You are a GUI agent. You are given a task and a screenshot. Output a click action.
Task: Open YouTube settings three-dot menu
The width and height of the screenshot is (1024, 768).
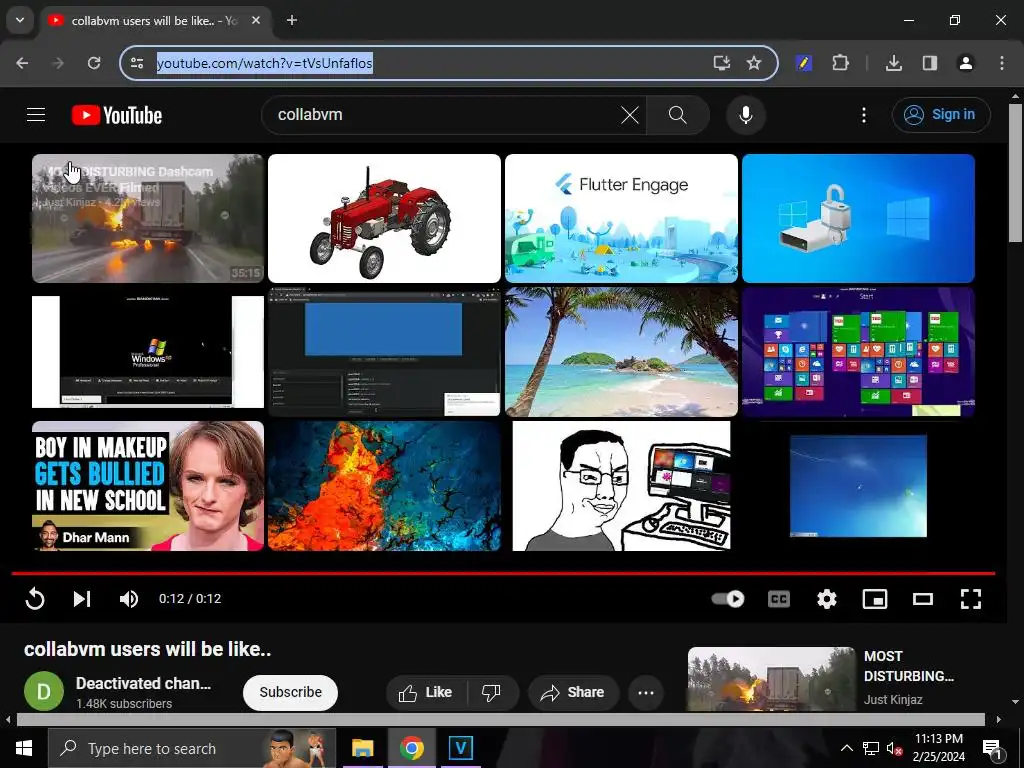tap(864, 115)
